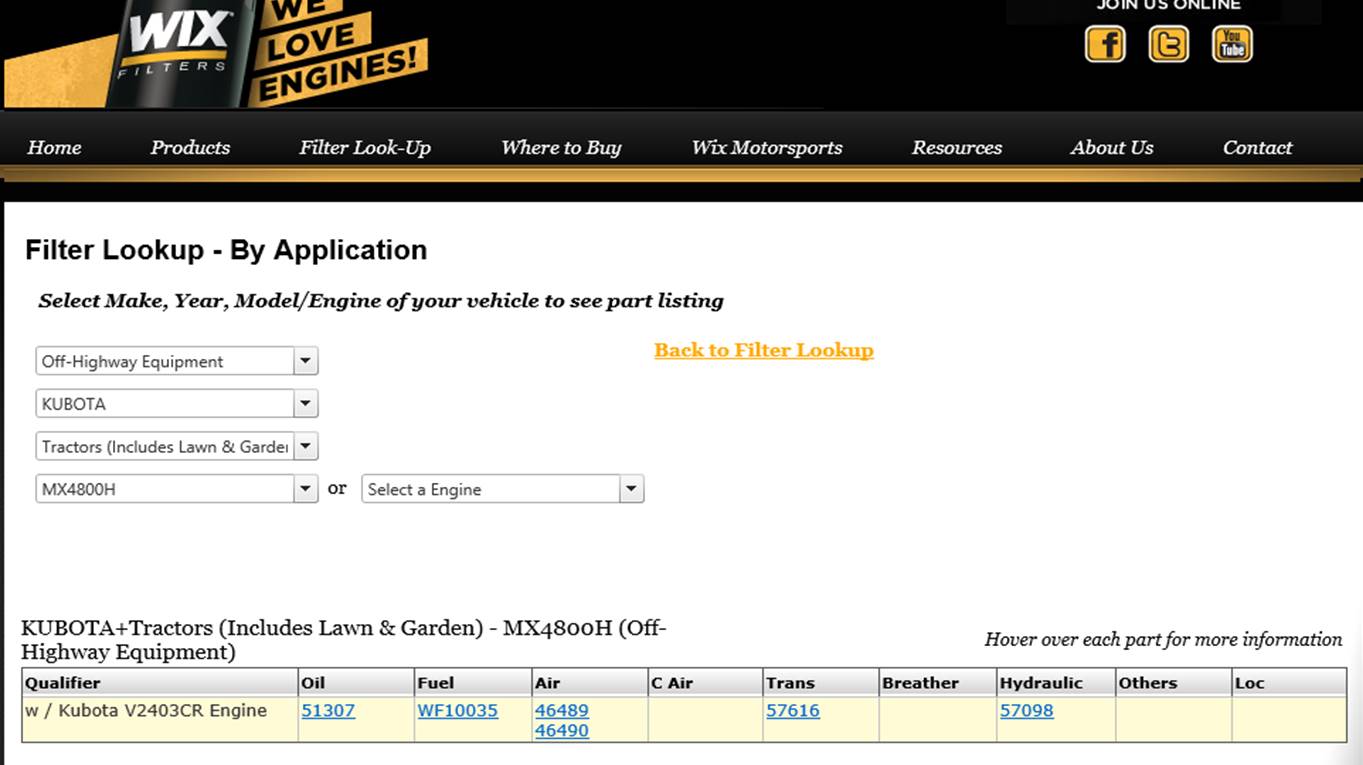Click the 'Hover over each part' hint text

(1163, 639)
